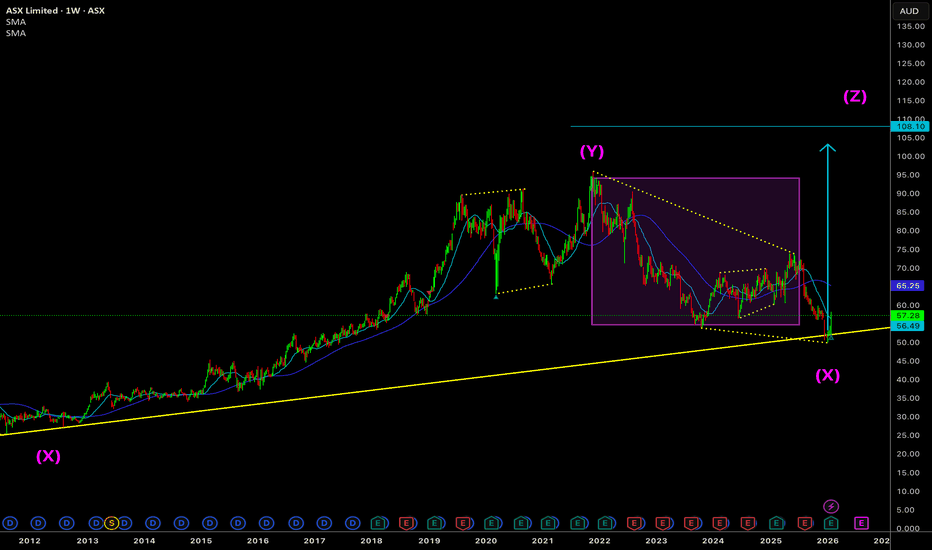This screenshot has width=932, height=550.
Task: Click the cyan 56.49 price label
Action: 909,326
